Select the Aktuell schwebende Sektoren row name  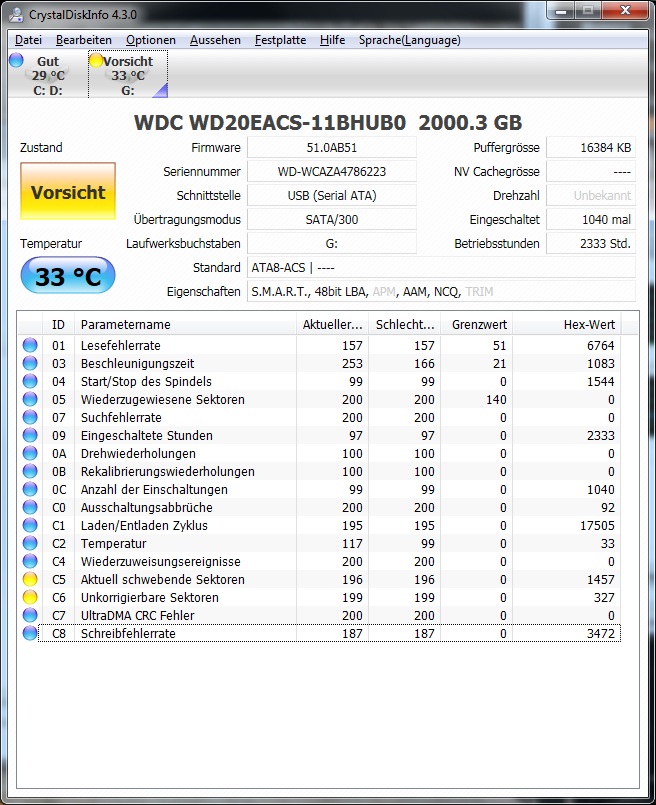(163, 580)
